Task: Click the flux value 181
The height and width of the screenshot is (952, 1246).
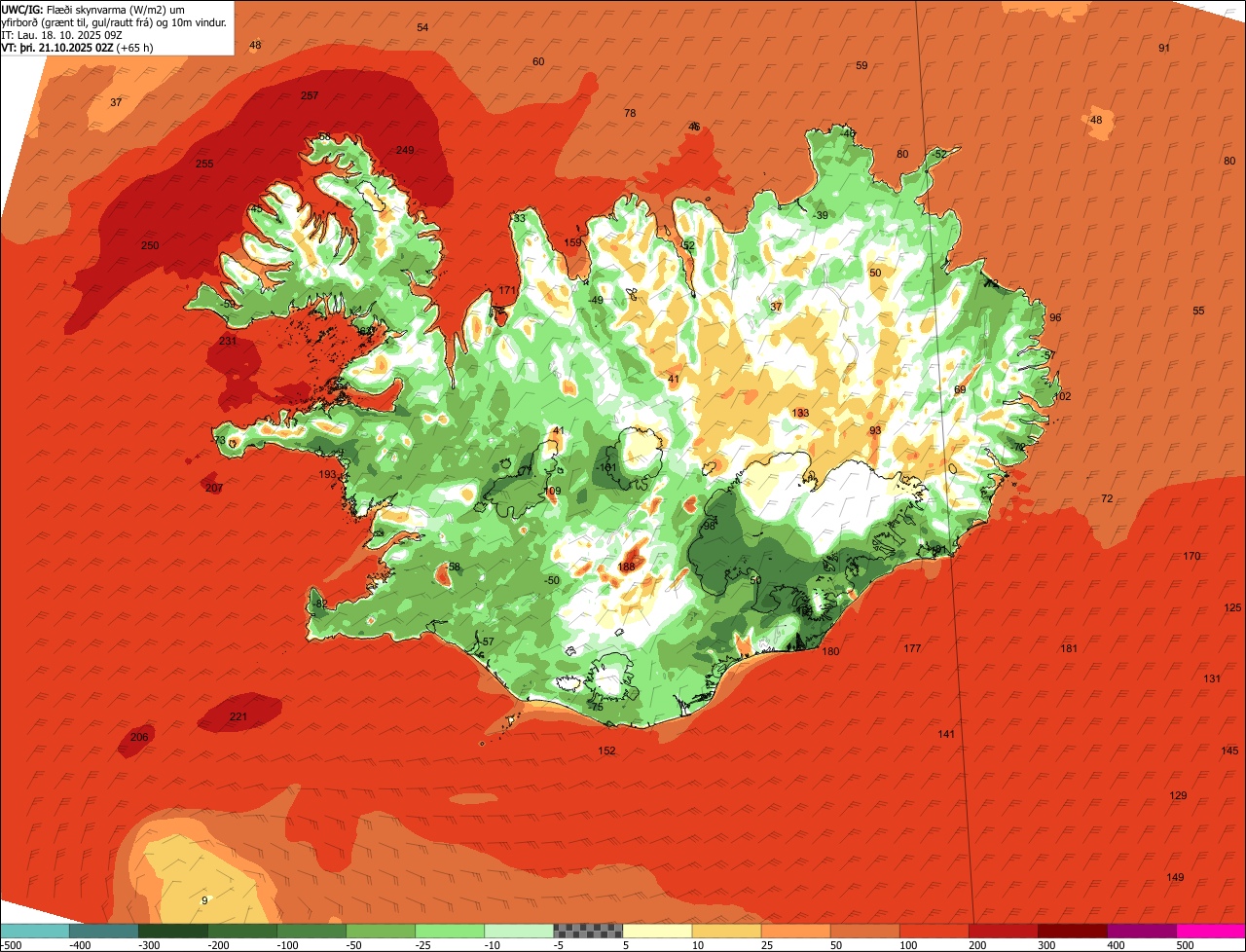Action: [1069, 648]
